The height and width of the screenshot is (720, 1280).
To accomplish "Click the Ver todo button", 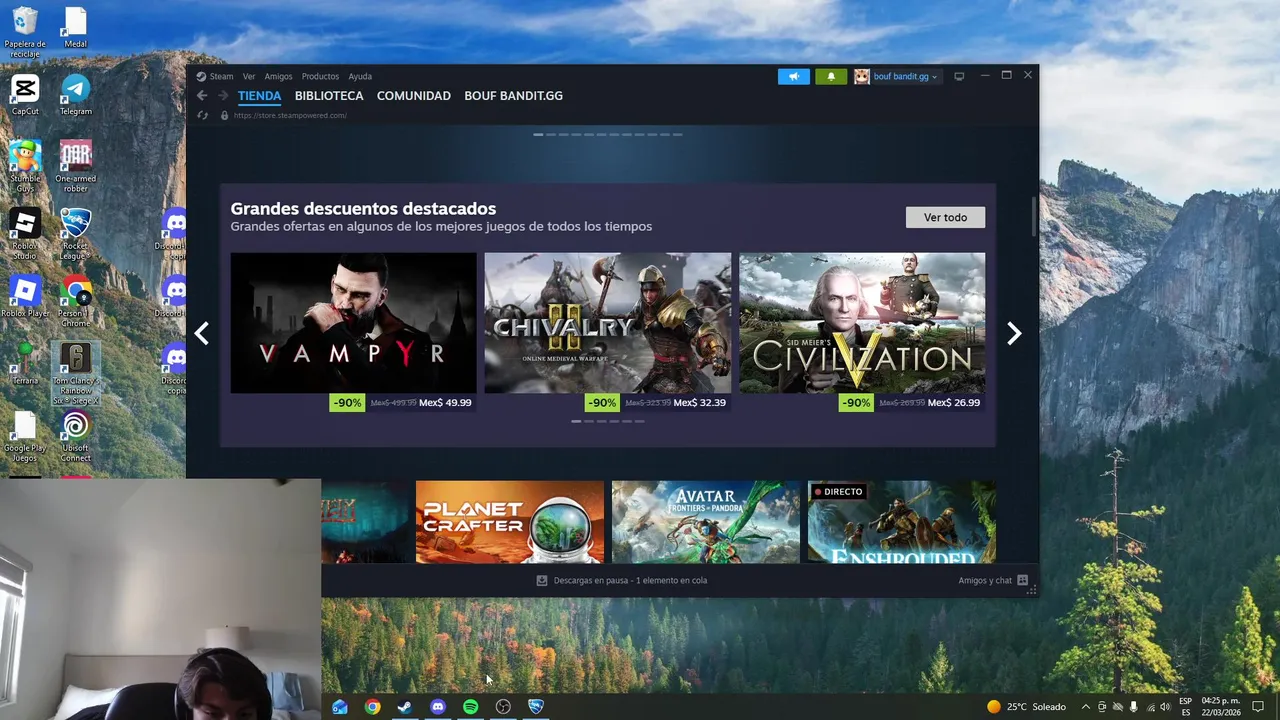I will [945, 217].
